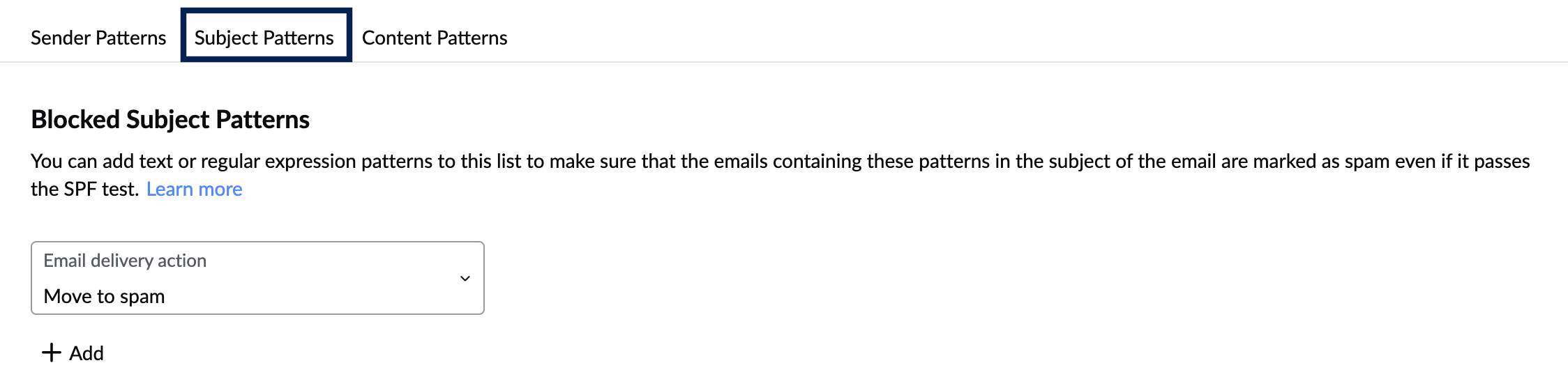Add a new blocked subject pattern
Screen dimensions: 1568x379
[x=73, y=353]
